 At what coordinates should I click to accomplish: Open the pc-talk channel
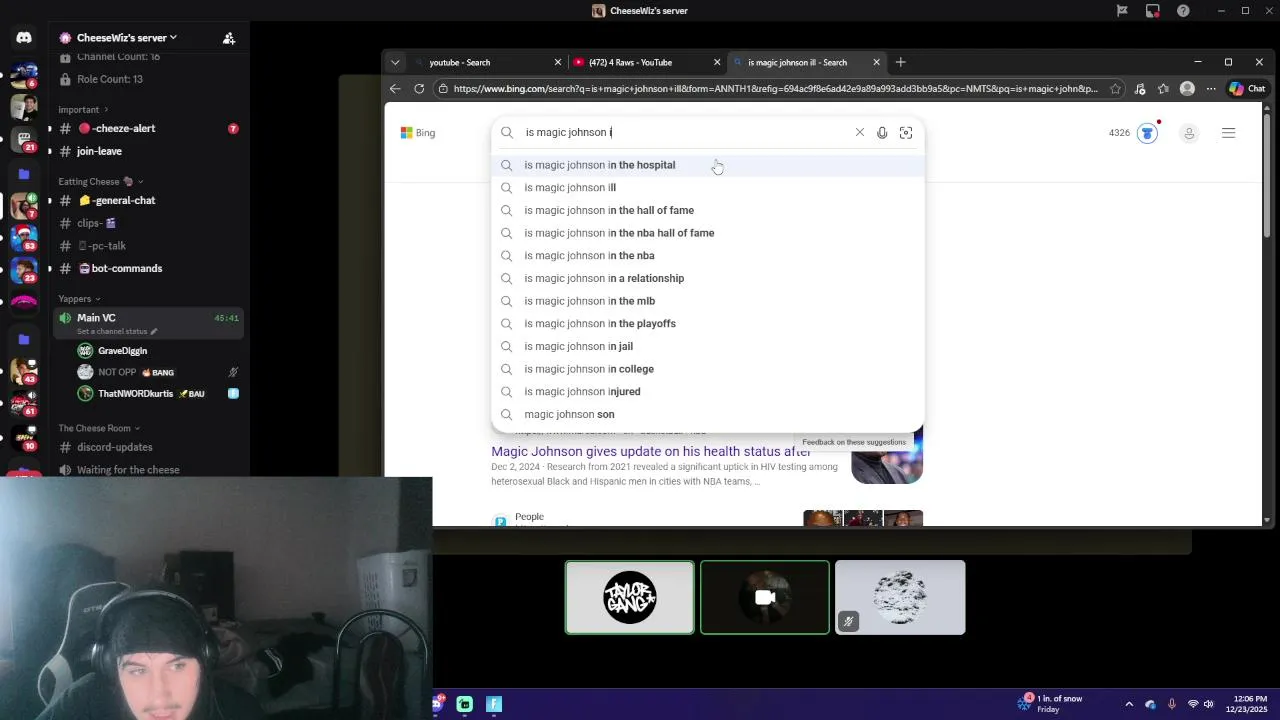coord(147,246)
